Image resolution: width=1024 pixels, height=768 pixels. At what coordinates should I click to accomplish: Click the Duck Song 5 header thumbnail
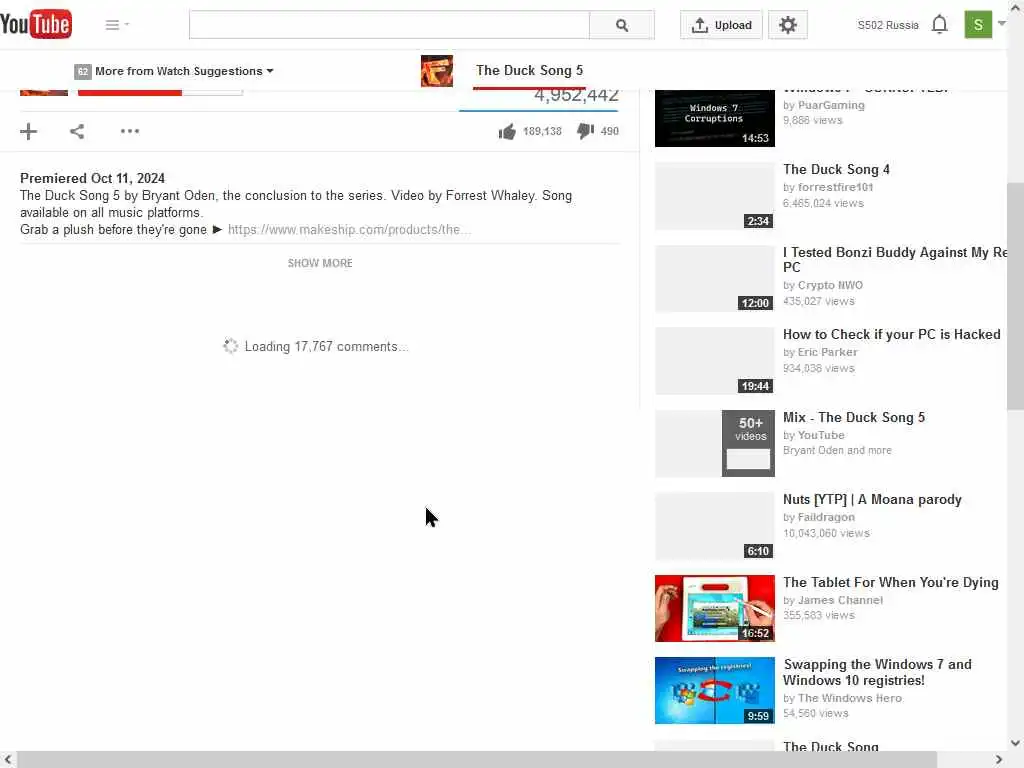click(x=437, y=71)
